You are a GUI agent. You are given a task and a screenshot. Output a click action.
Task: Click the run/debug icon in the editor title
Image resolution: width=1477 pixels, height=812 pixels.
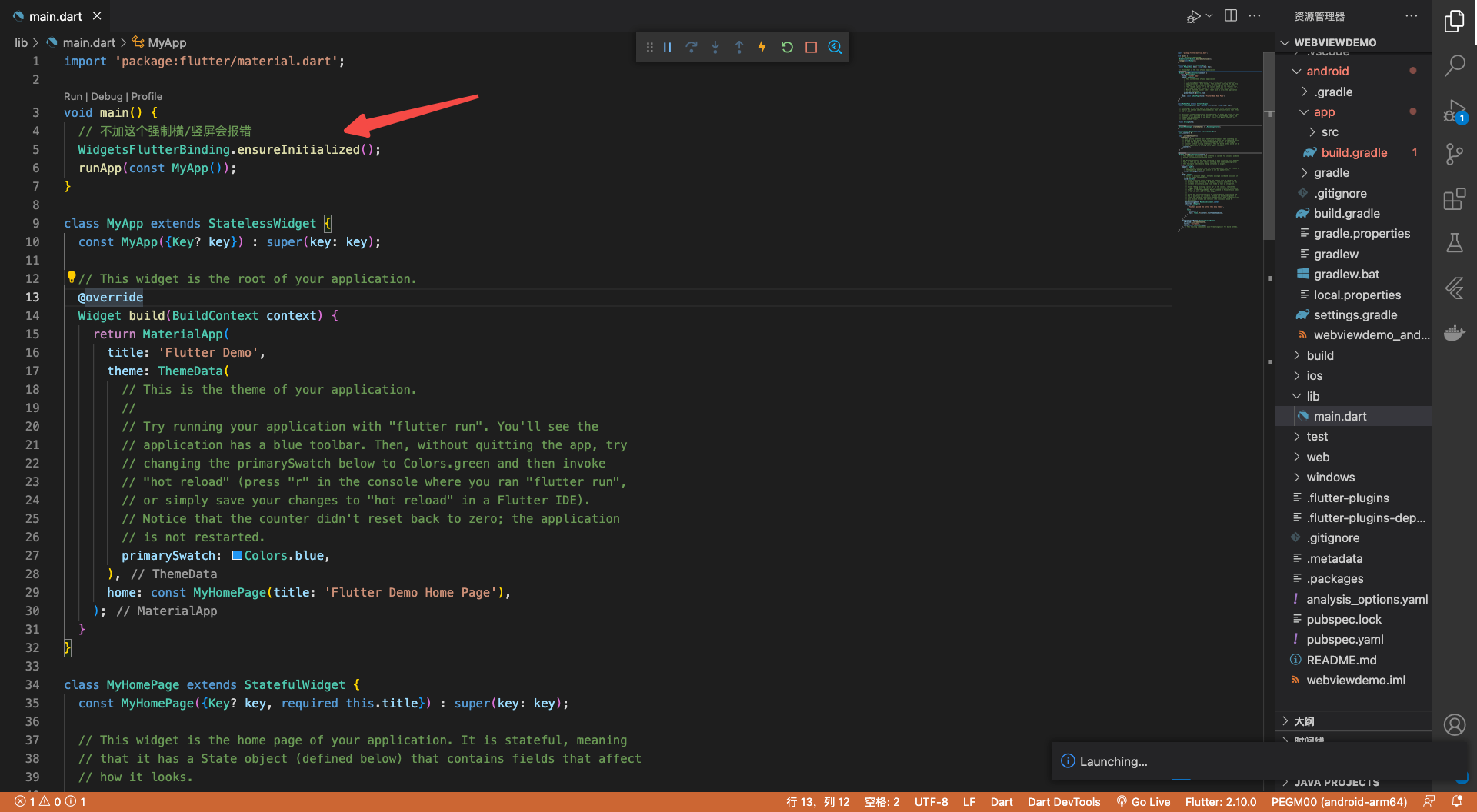[1194, 16]
